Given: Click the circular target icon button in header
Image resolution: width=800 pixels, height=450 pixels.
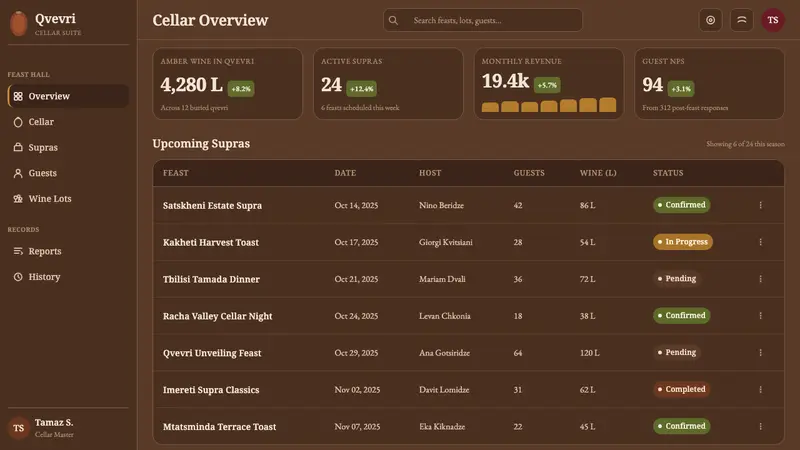Looking at the screenshot, I should tap(710, 20).
